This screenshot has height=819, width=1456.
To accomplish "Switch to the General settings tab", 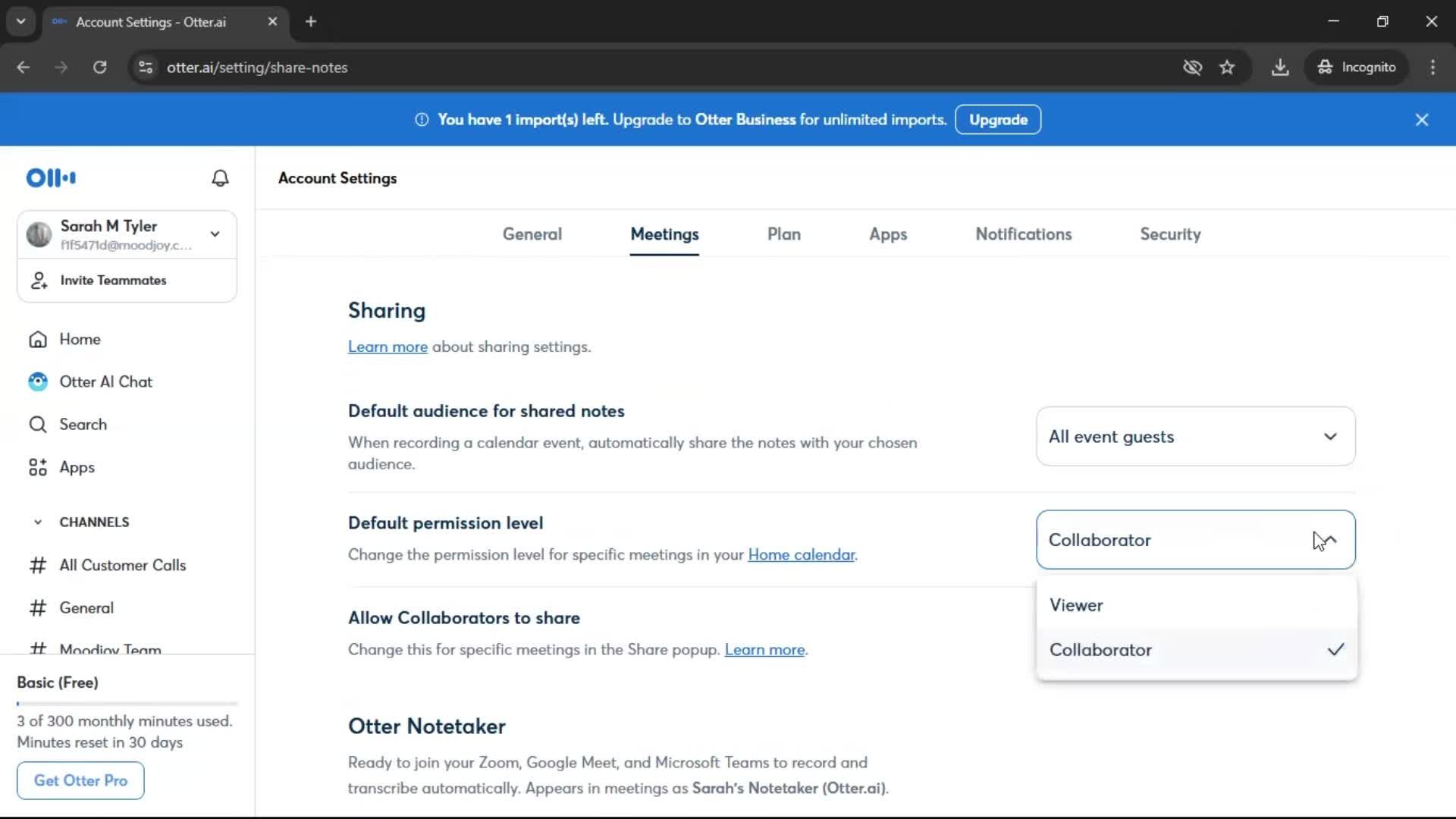I will click(532, 234).
